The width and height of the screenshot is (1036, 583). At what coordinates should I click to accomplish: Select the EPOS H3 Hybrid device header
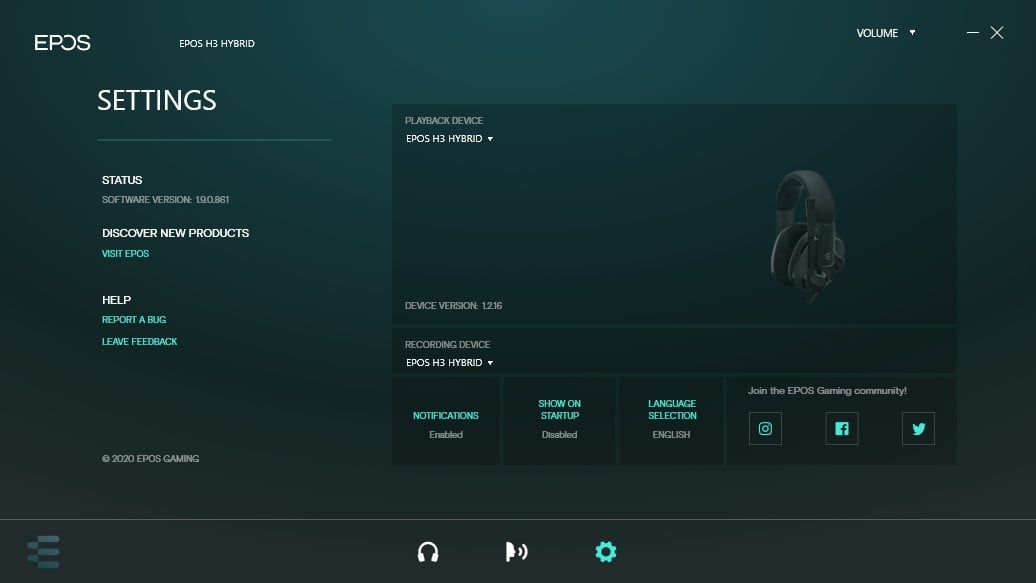point(216,44)
